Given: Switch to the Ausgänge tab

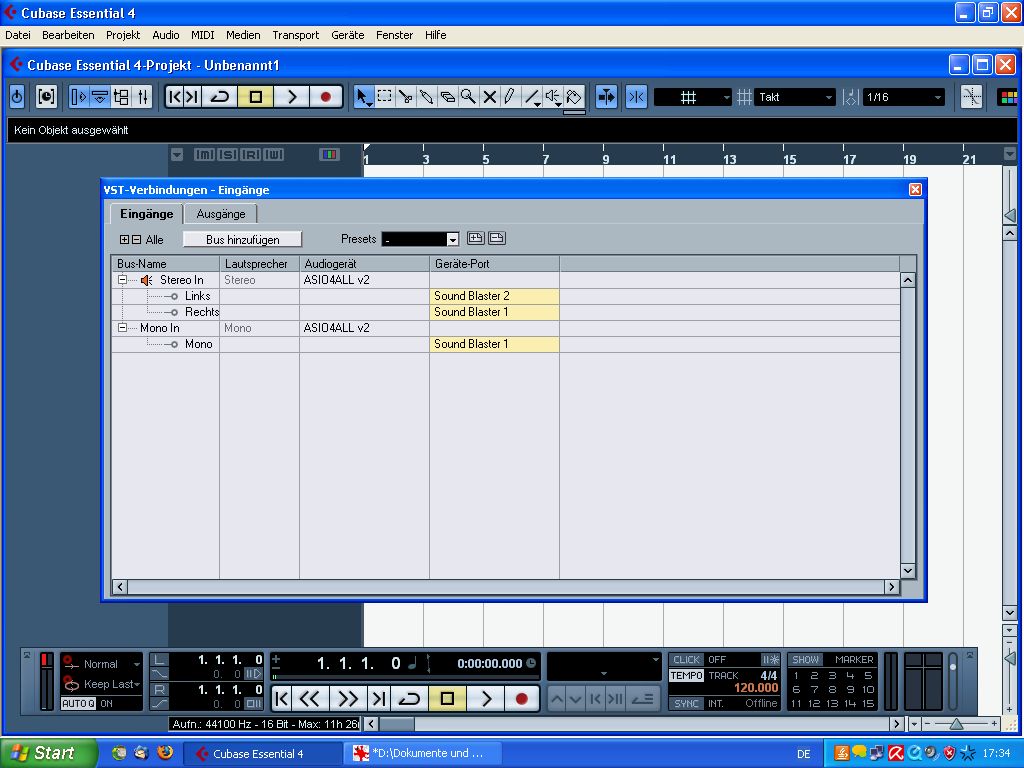Looking at the screenshot, I should 221,214.
